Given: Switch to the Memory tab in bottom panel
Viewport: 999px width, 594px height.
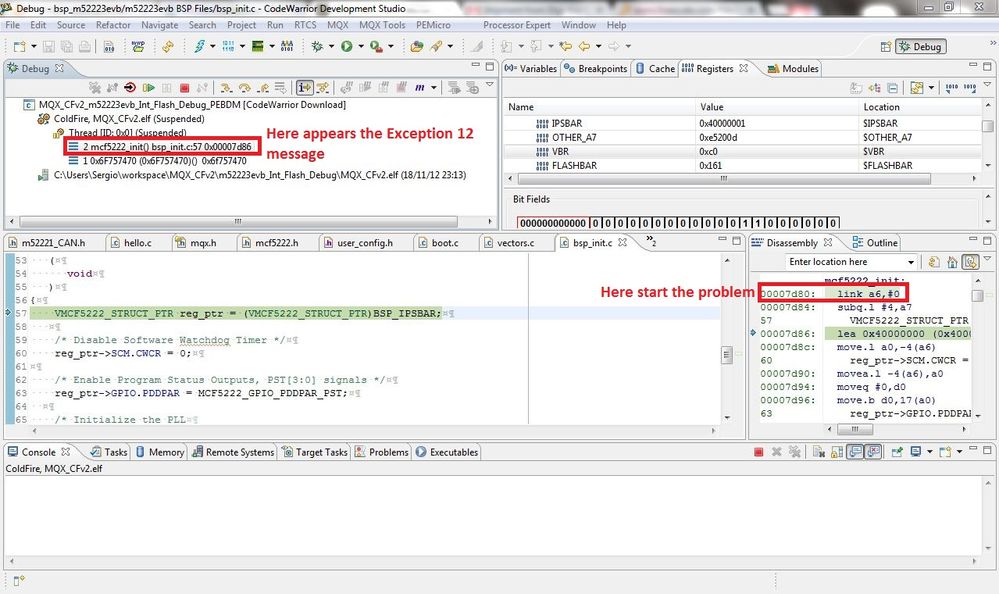Looking at the screenshot, I should point(160,452).
